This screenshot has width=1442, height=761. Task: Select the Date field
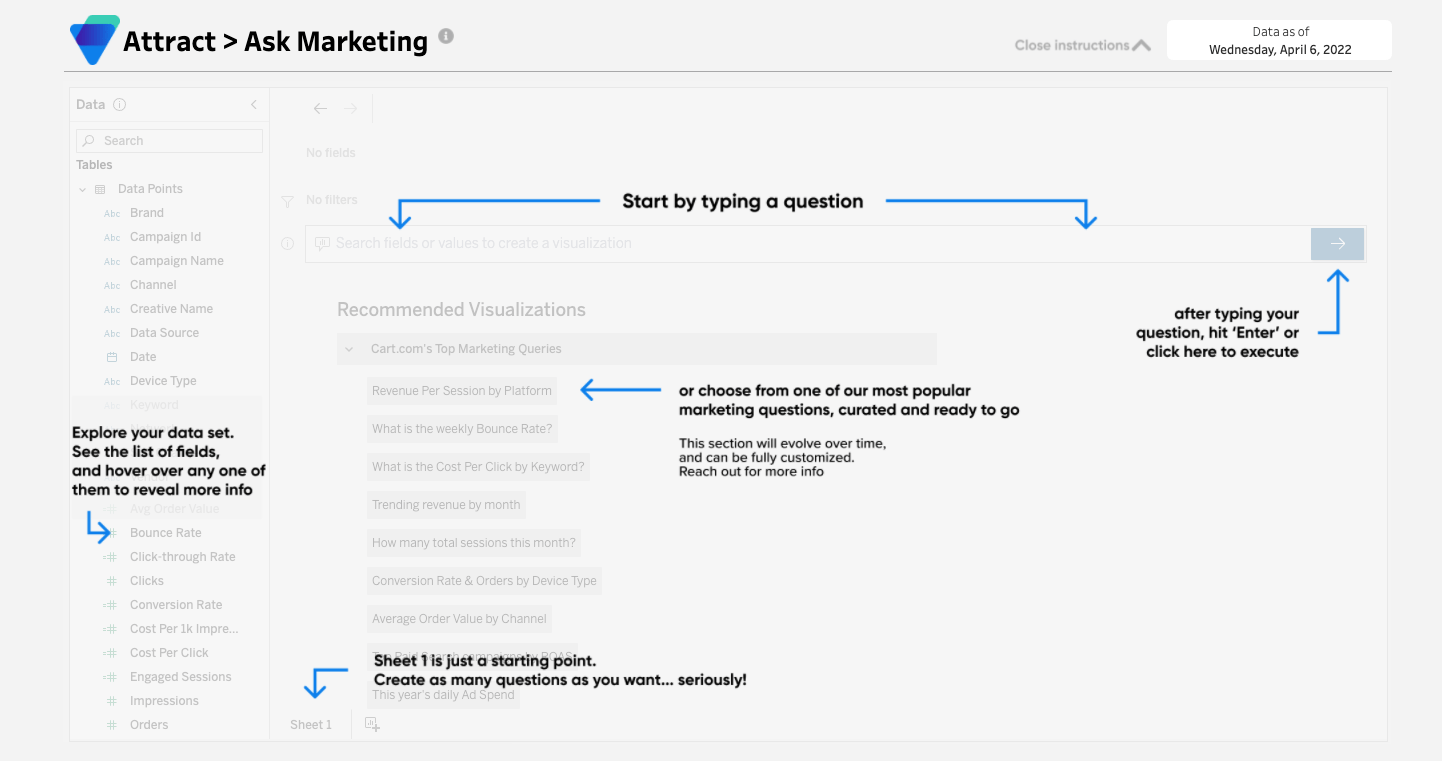point(142,356)
